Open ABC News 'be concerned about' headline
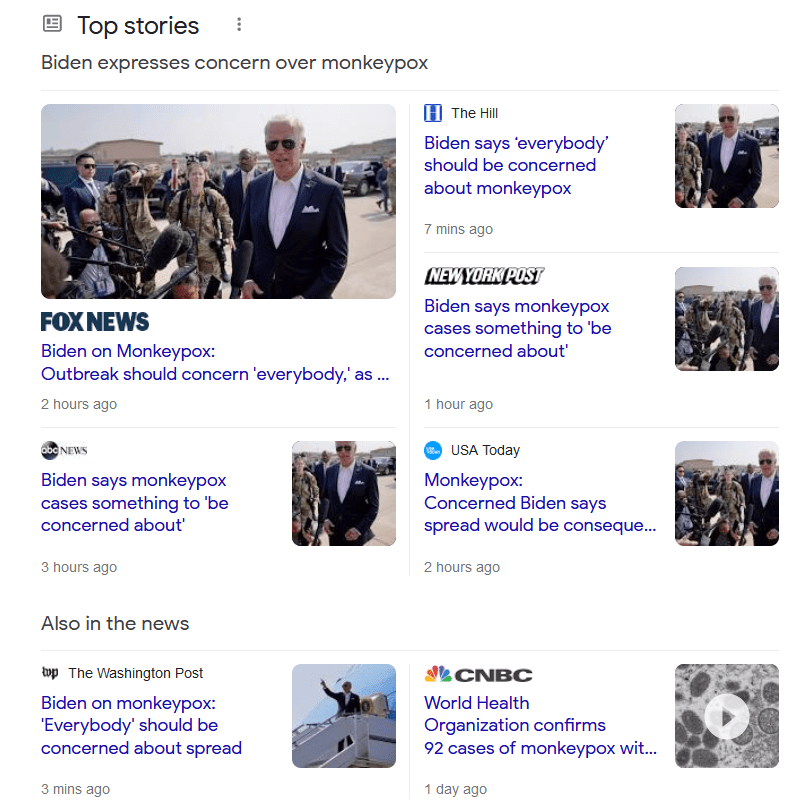This screenshot has width=808, height=811. [x=134, y=503]
